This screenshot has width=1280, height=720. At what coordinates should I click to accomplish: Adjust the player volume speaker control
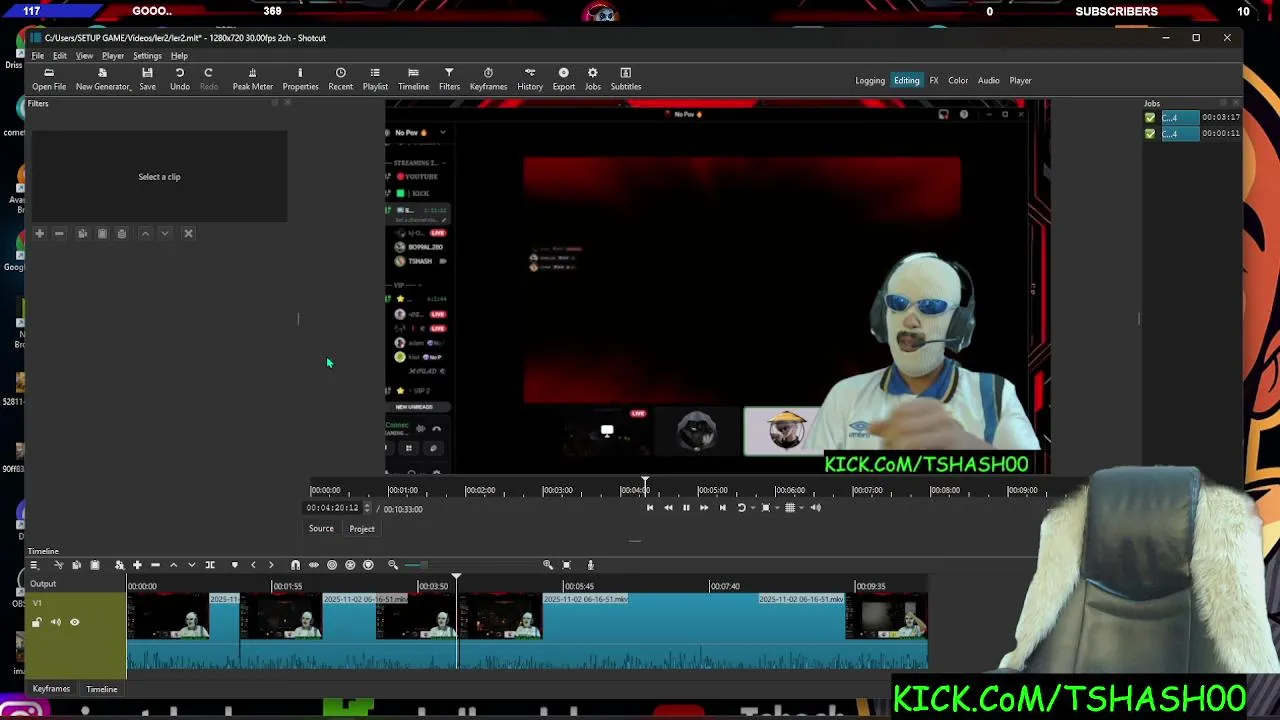(x=816, y=508)
